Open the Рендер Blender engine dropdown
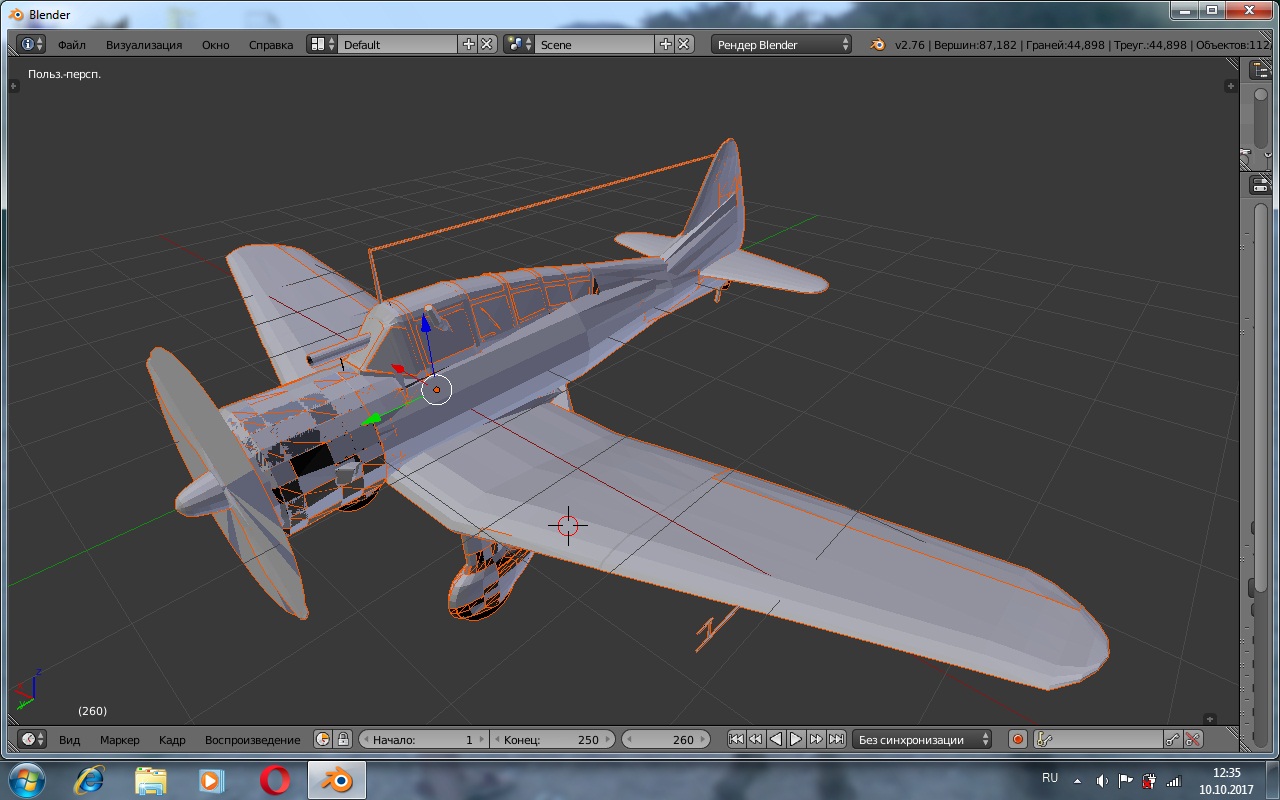 (x=782, y=44)
